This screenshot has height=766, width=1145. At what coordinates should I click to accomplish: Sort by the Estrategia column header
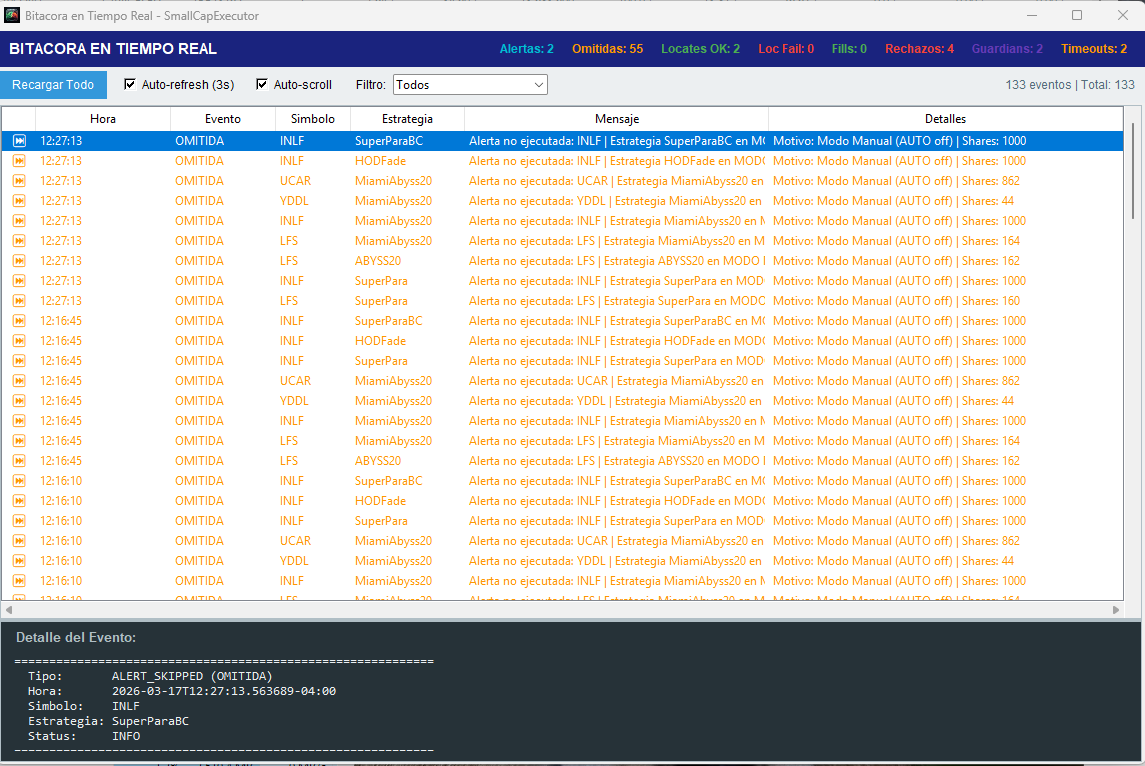coord(407,119)
